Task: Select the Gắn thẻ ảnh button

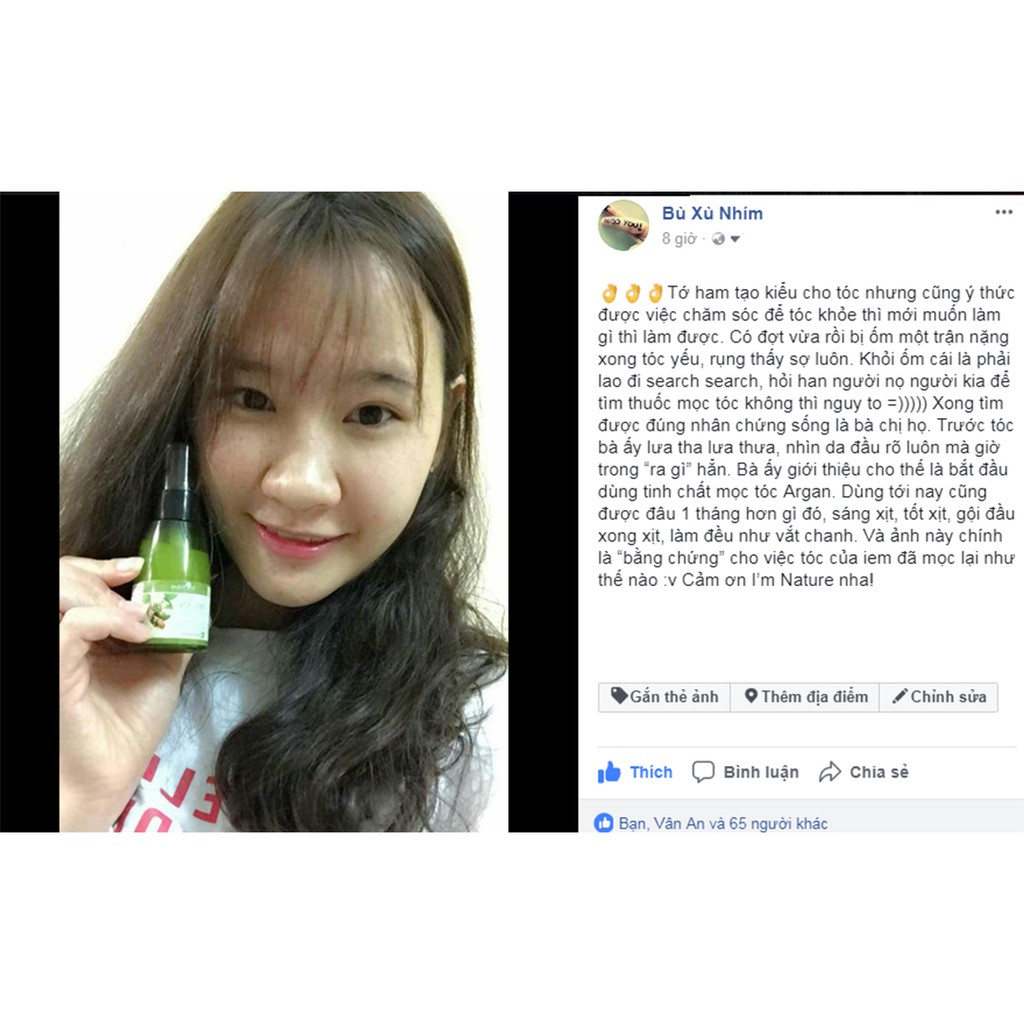Action: (x=664, y=697)
